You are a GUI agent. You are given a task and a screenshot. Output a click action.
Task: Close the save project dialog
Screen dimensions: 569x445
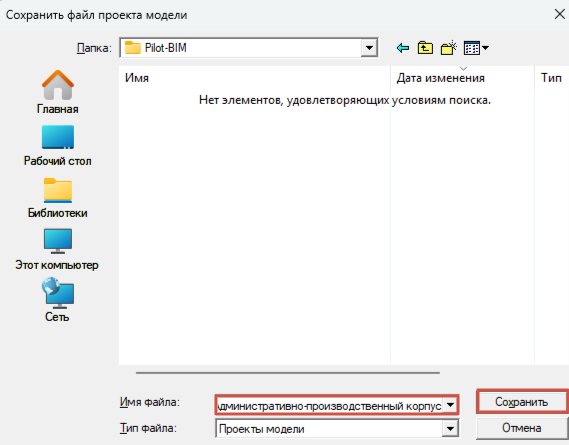coord(560,15)
